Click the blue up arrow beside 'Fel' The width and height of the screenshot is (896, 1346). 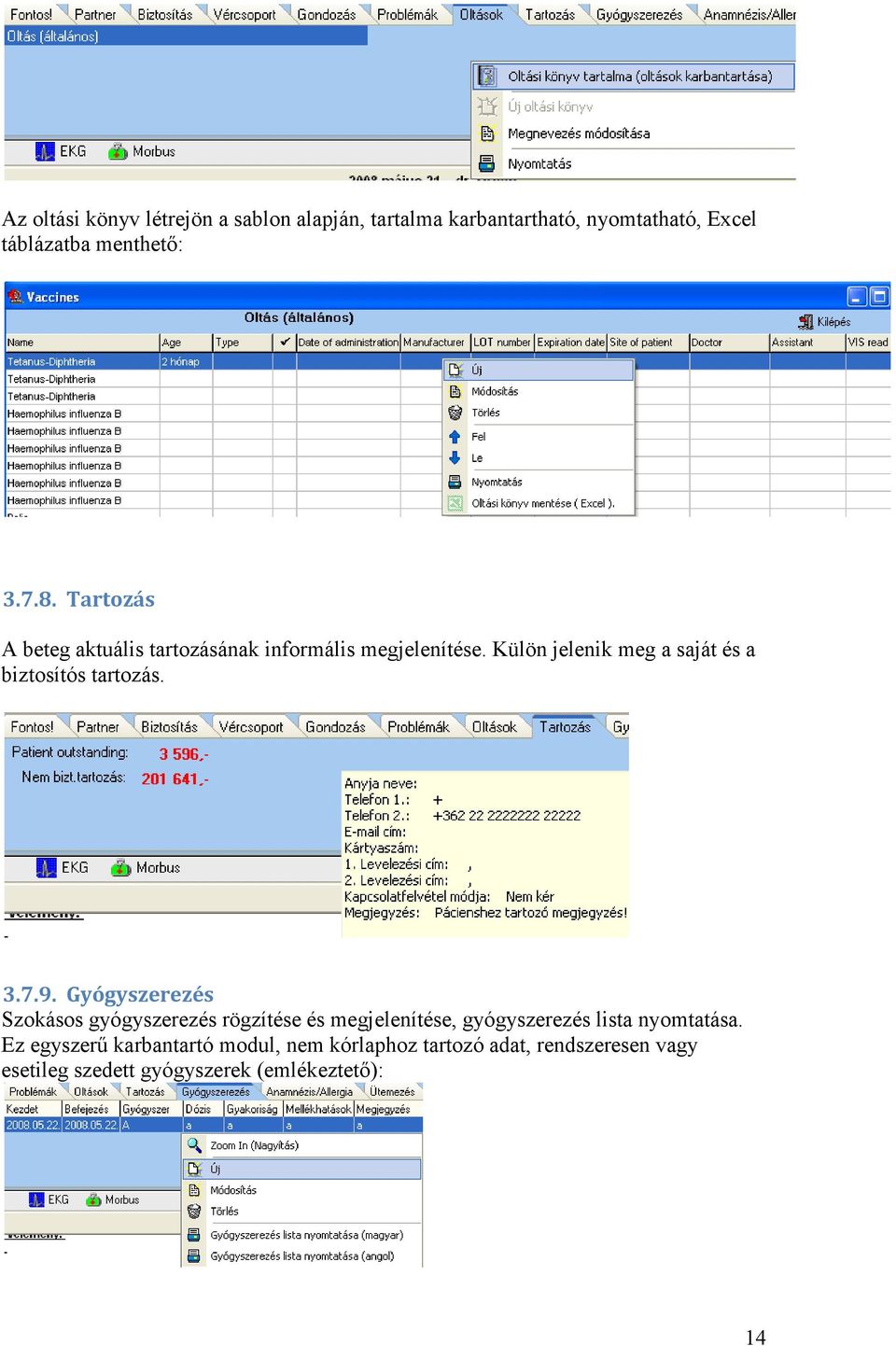(455, 436)
